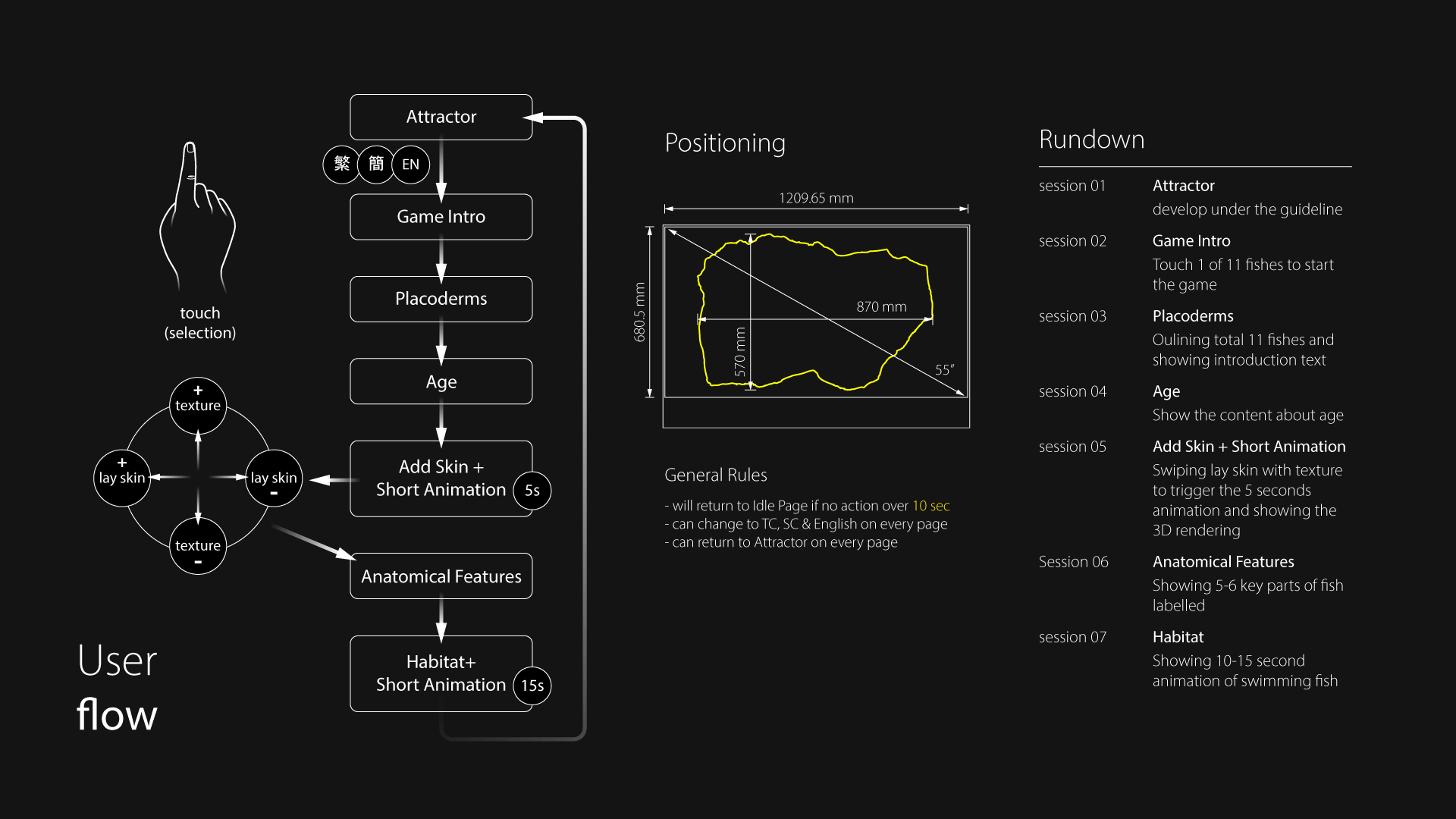Select the EN language circle
Image resolution: width=1456 pixels, height=819 pixels.
410,164
